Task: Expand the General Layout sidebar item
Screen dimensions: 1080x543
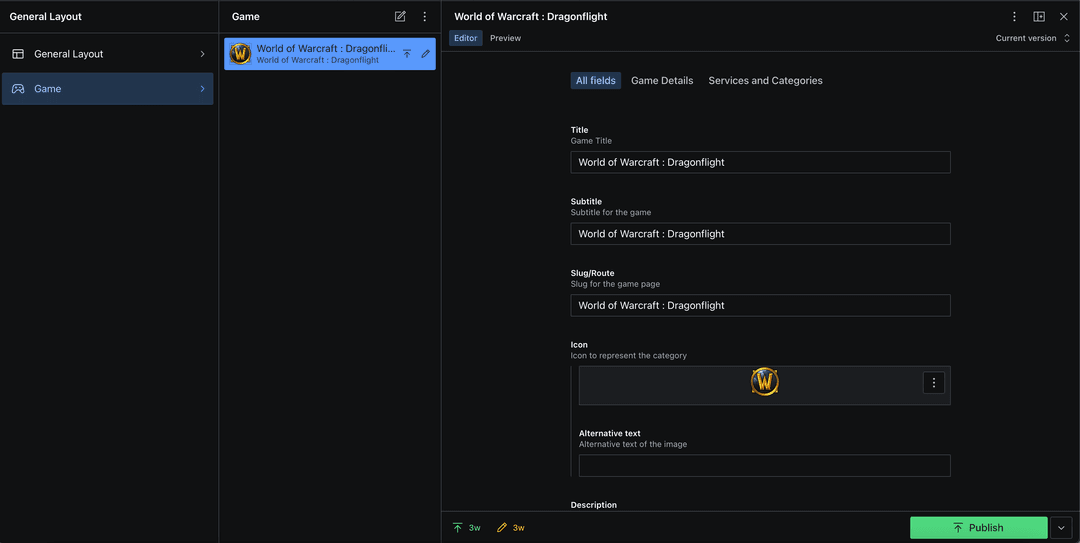Action: [x=107, y=54]
